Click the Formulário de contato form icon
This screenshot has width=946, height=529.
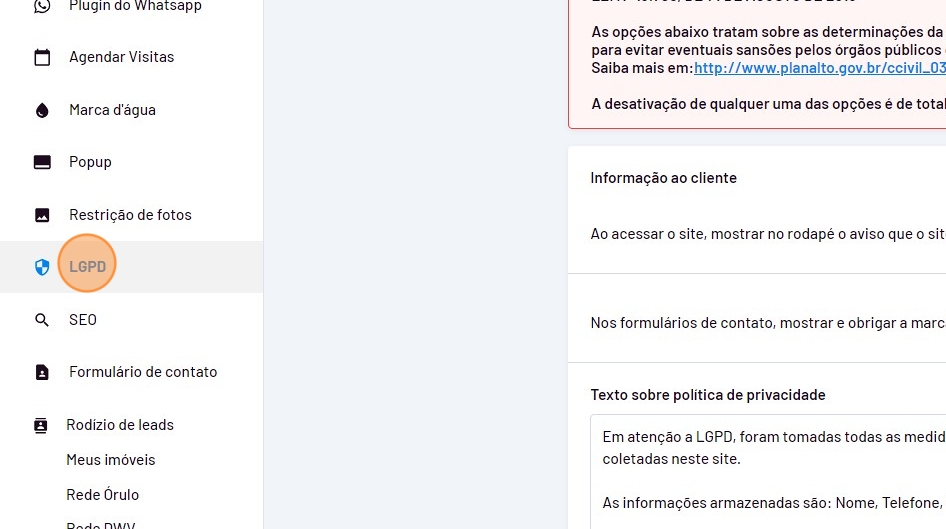pyautogui.click(x=42, y=372)
